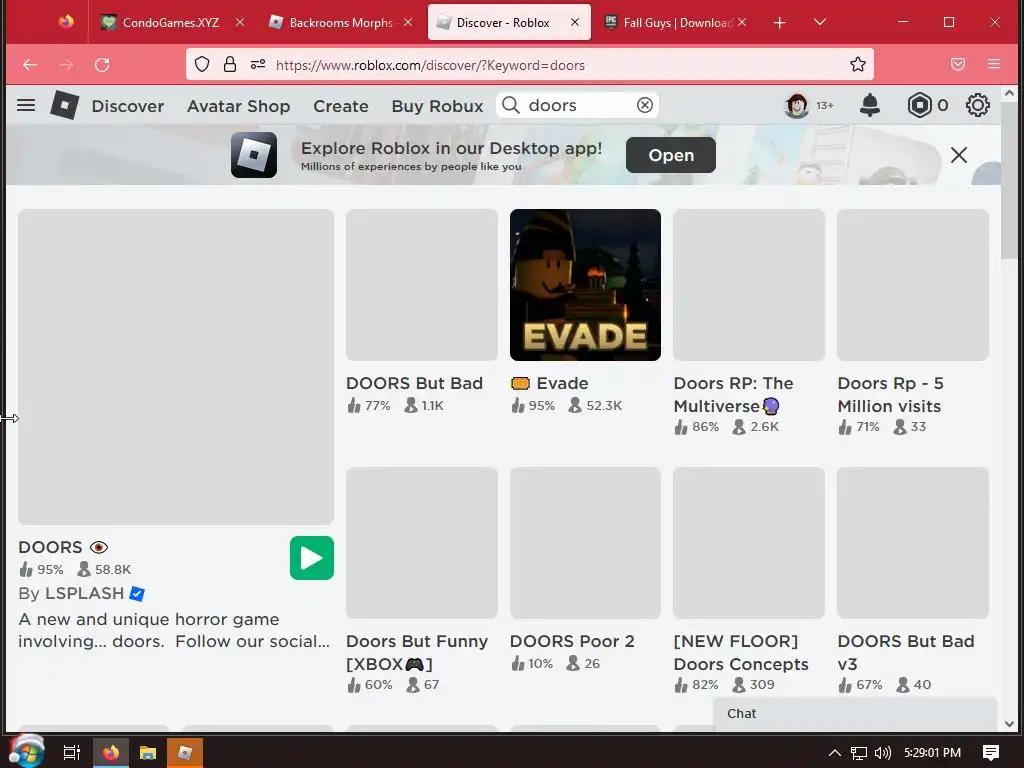This screenshot has width=1024, height=768.
Task: Close the Fall Guys Download tab
Action: click(742, 22)
